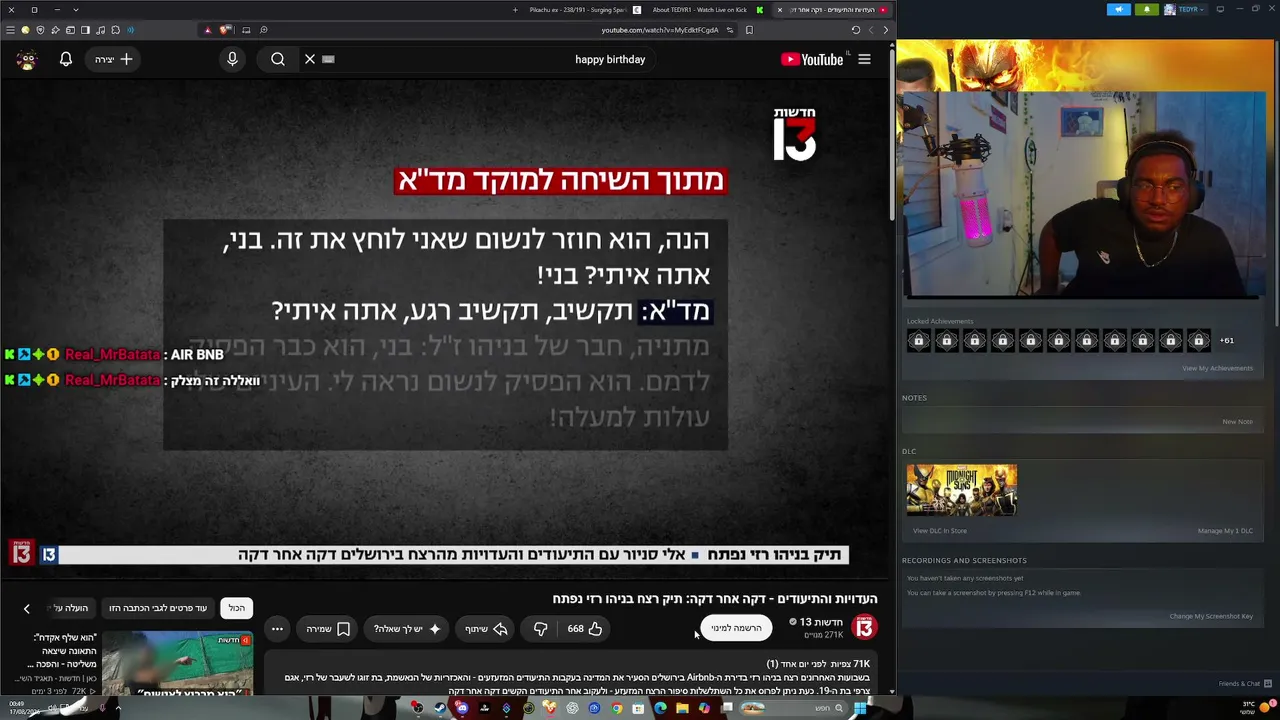Click View DLC in Store
This screenshot has width=1280, height=720.
[940, 531]
